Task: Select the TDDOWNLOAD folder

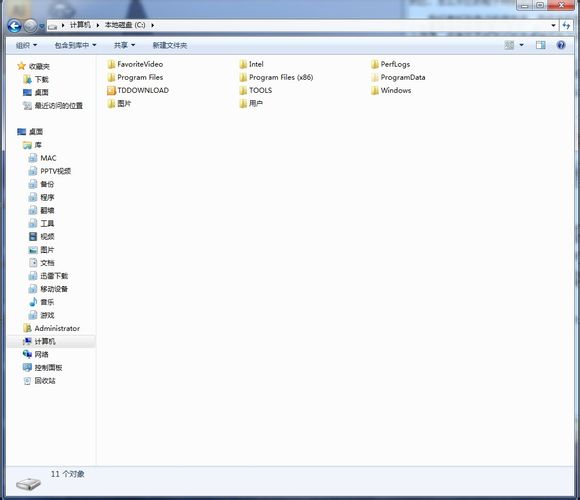Action: (138, 90)
